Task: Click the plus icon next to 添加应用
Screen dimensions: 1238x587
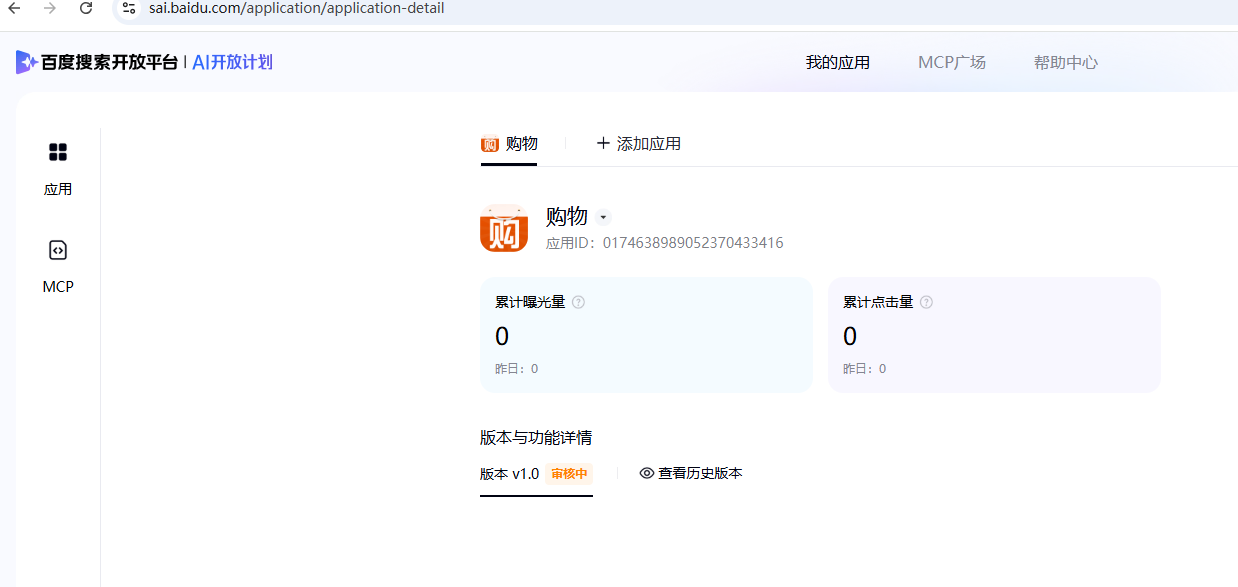Action: [x=603, y=143]
